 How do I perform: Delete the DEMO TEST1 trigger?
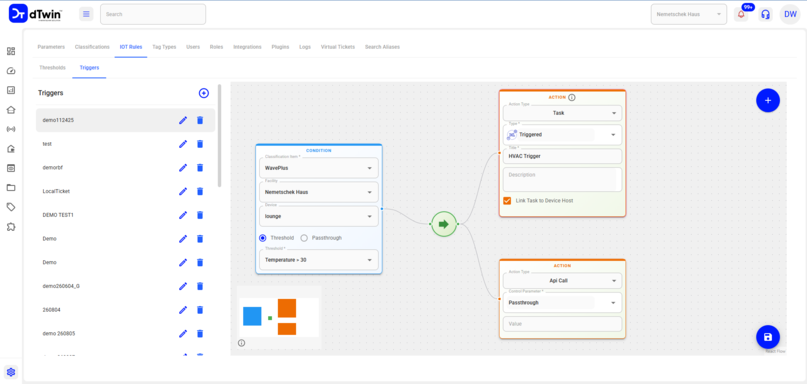(200, 215)
